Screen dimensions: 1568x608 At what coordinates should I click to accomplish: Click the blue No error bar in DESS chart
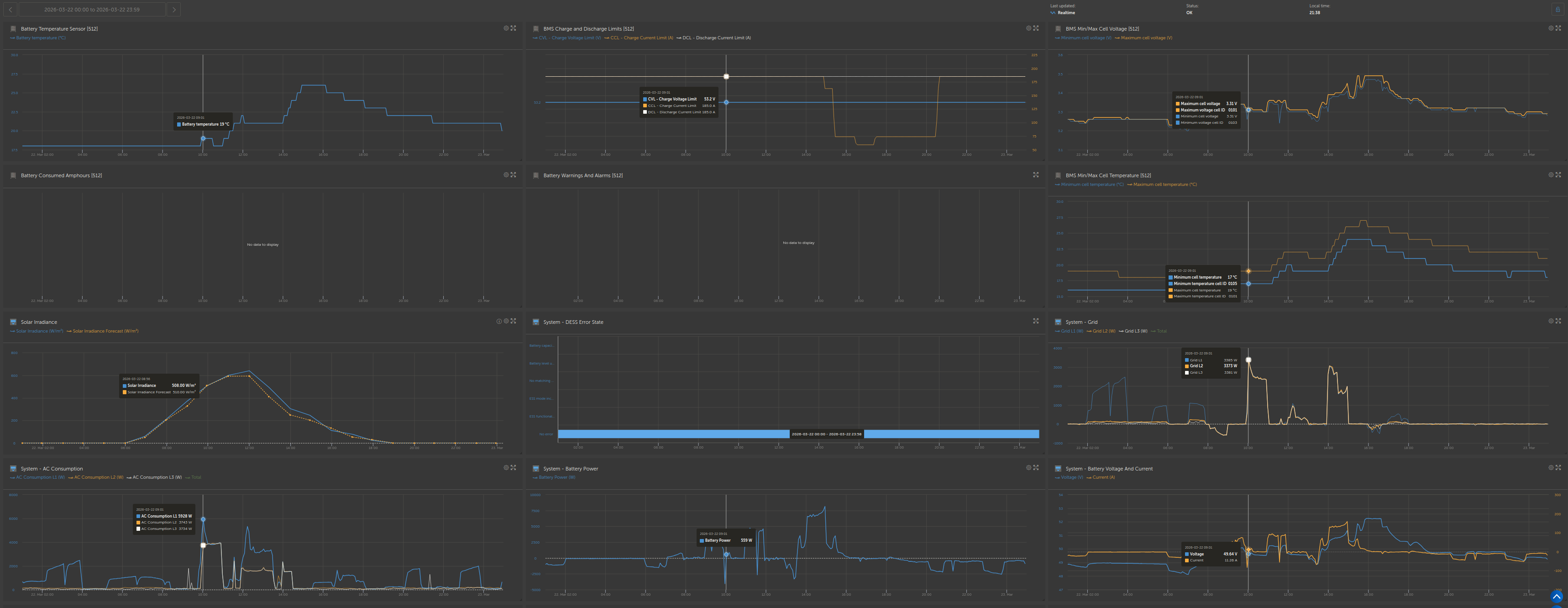click(670, 434)
